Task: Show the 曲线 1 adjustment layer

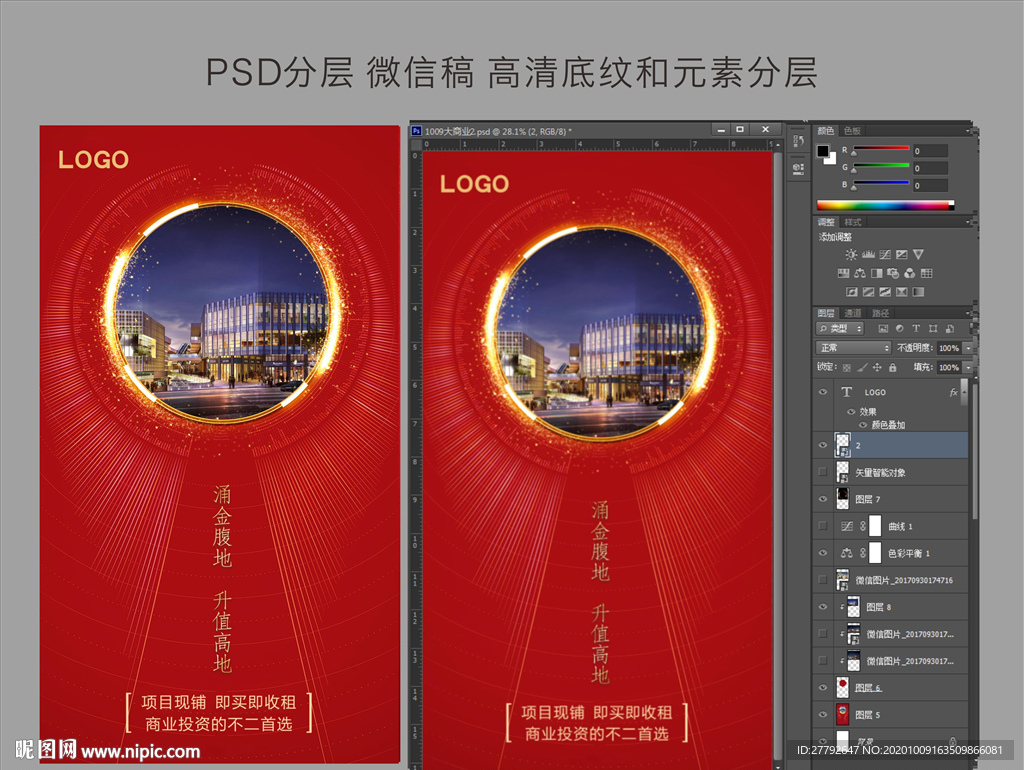Action: pos(823,526)
